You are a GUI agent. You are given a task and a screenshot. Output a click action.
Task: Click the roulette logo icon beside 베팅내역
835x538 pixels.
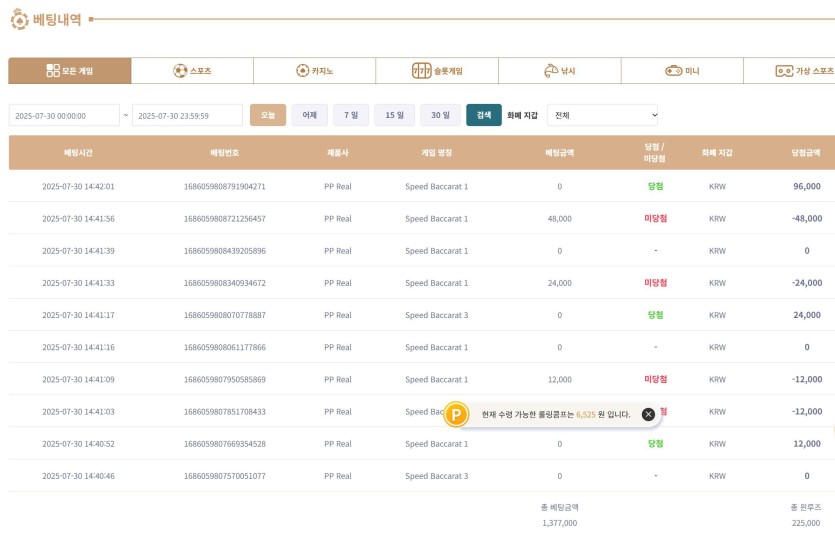point(20,19)
